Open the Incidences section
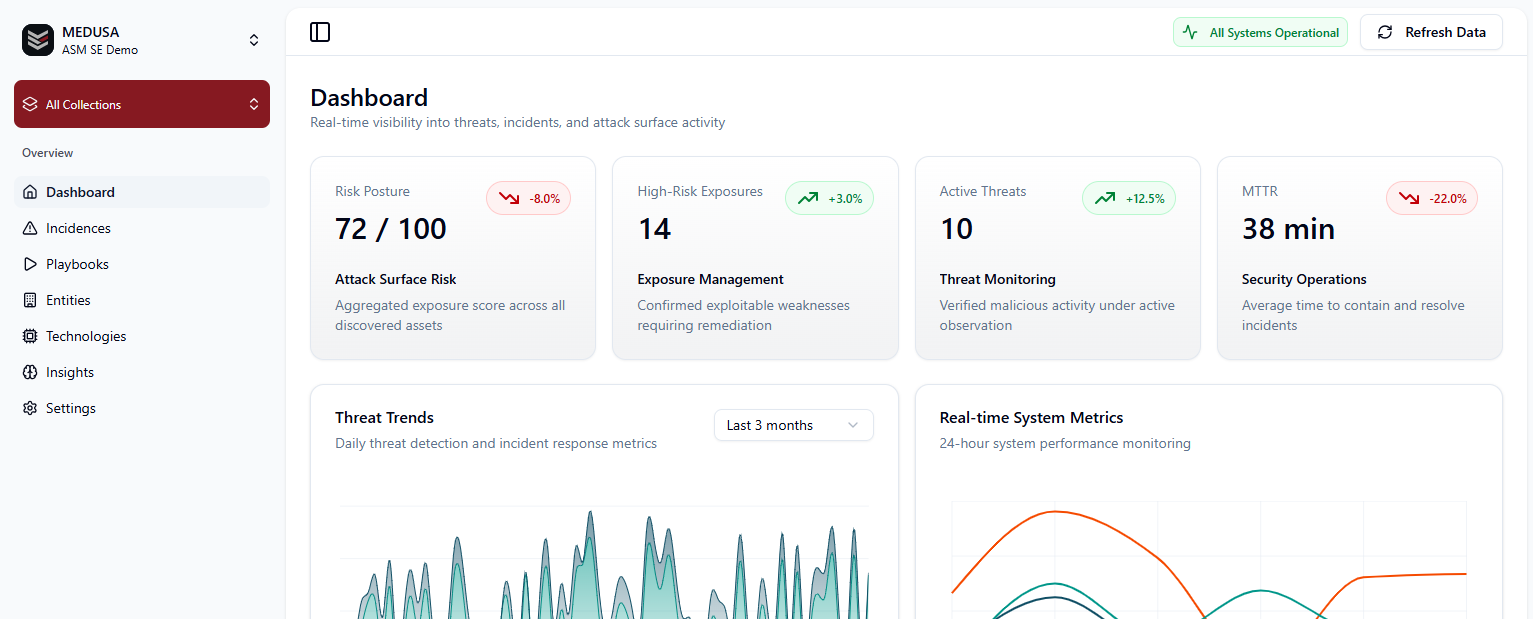 (77, 228)
